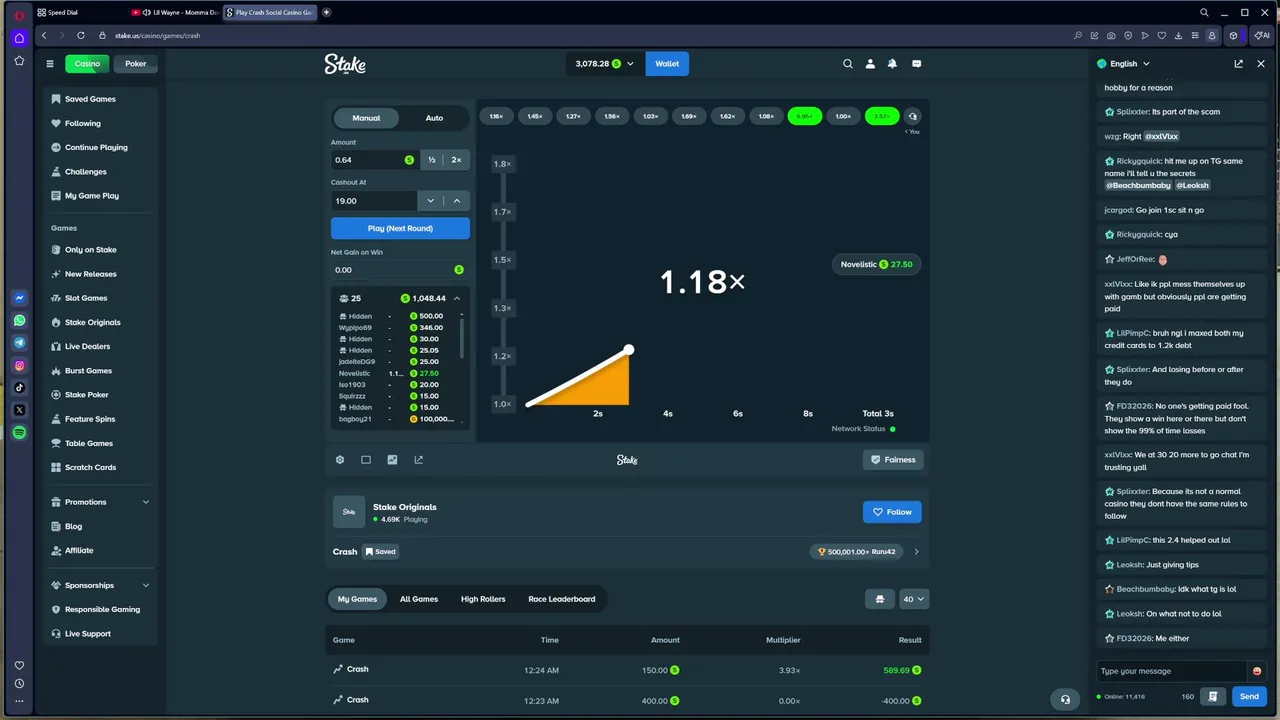Open TikTok in Opera sidebar

[x=19, y=388]
